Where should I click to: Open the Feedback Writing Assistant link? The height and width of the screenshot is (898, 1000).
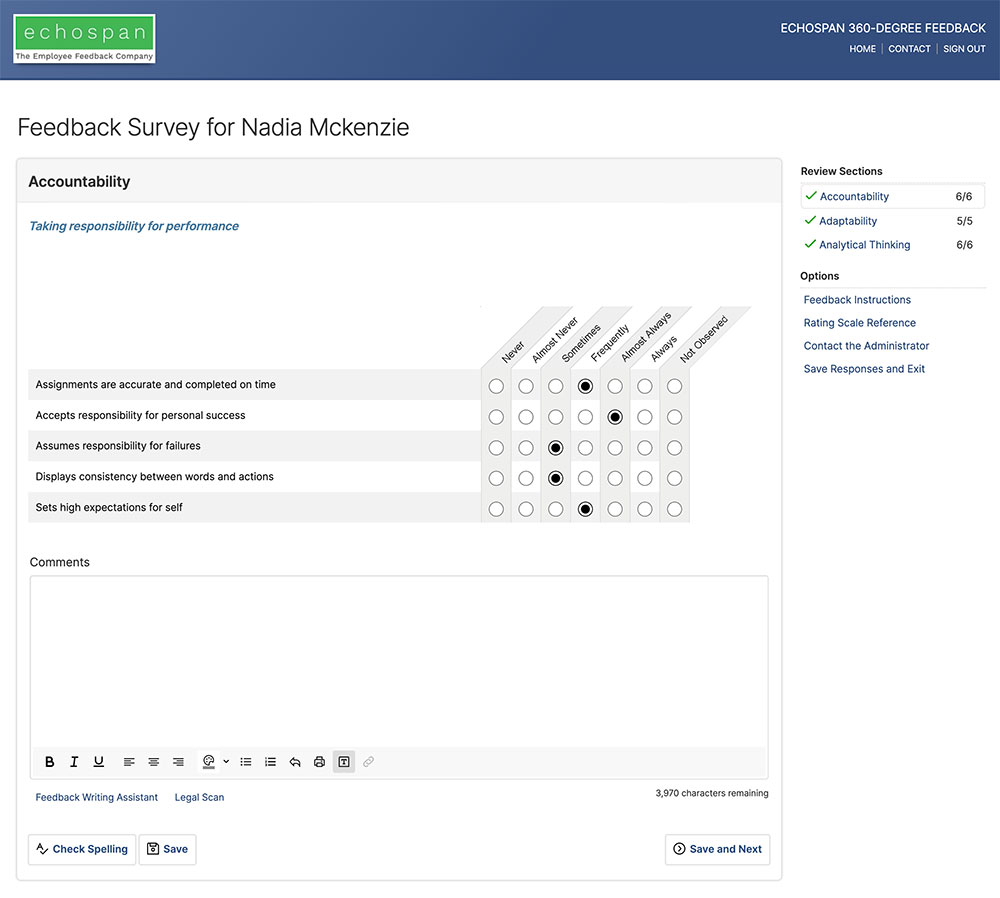point(97,798)
